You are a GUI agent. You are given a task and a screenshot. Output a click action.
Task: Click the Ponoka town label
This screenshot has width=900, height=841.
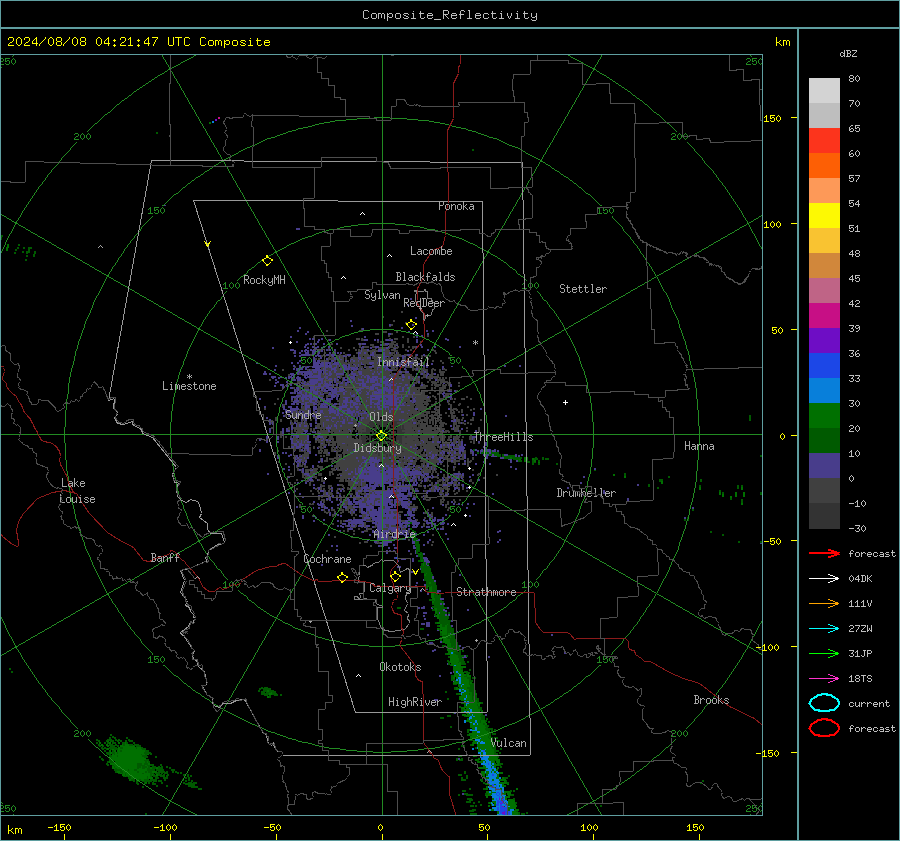tap(456, 206)
